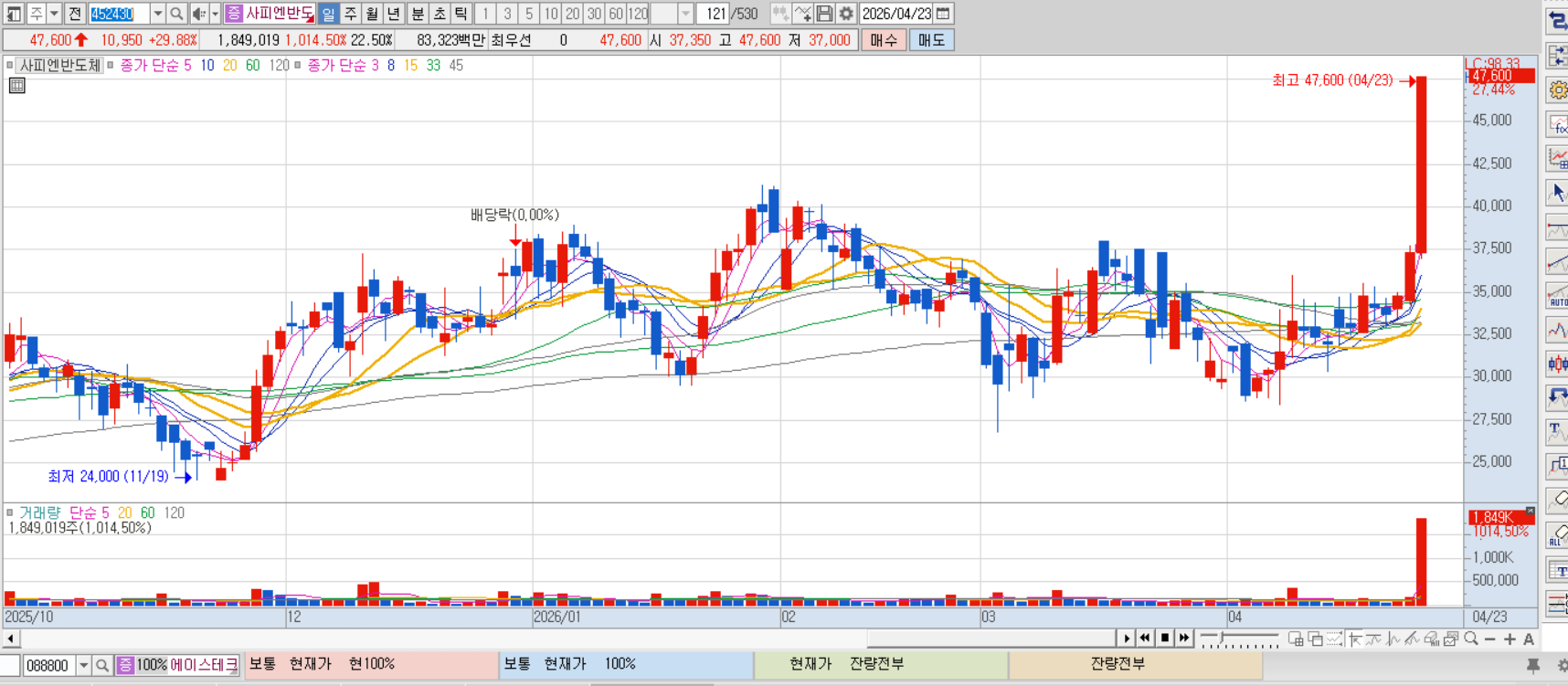Image resolution: width=1568 pixels, height=686 pixels.
Task: Open chart settings gear in top toolbar
Action: point(846,14)
